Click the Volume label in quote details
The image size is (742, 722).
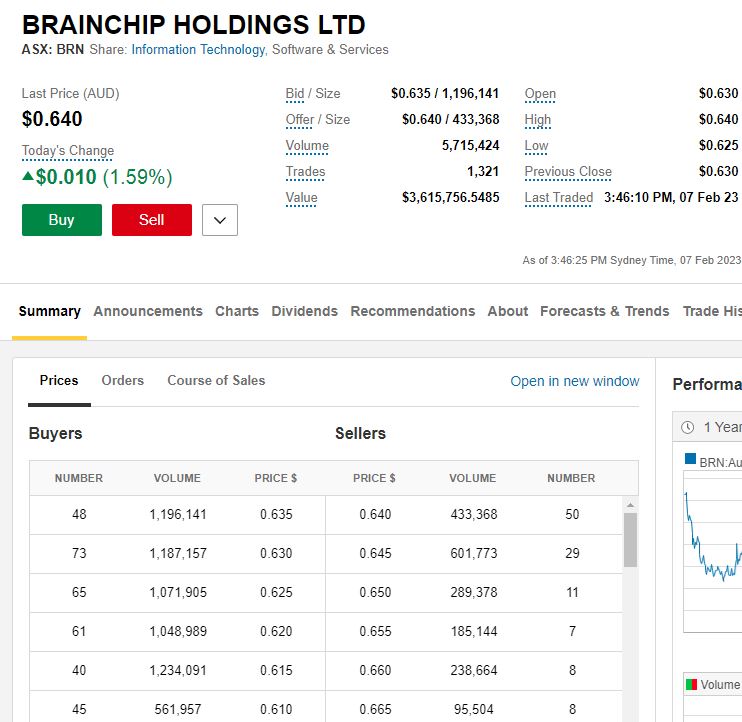coord(307,146)
